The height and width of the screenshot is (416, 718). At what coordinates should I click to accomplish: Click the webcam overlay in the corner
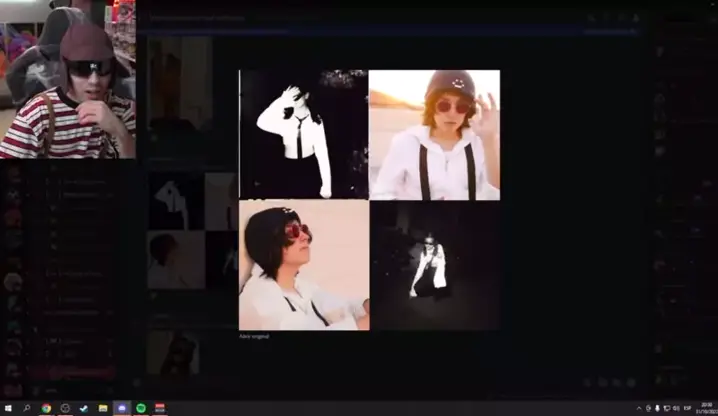click(x=67, y=79)
